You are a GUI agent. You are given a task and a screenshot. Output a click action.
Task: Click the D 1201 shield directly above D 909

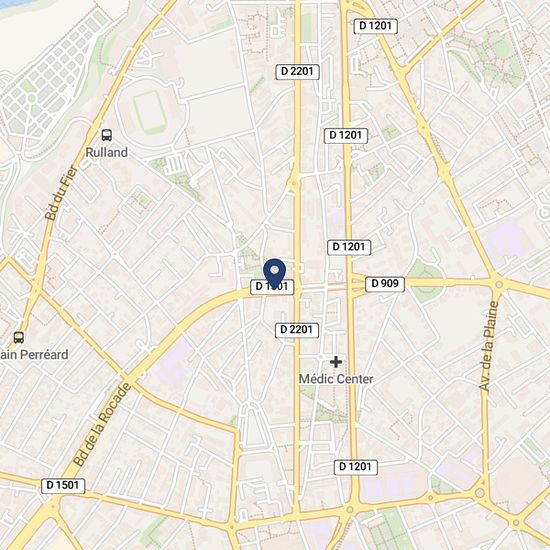[349, 247]
